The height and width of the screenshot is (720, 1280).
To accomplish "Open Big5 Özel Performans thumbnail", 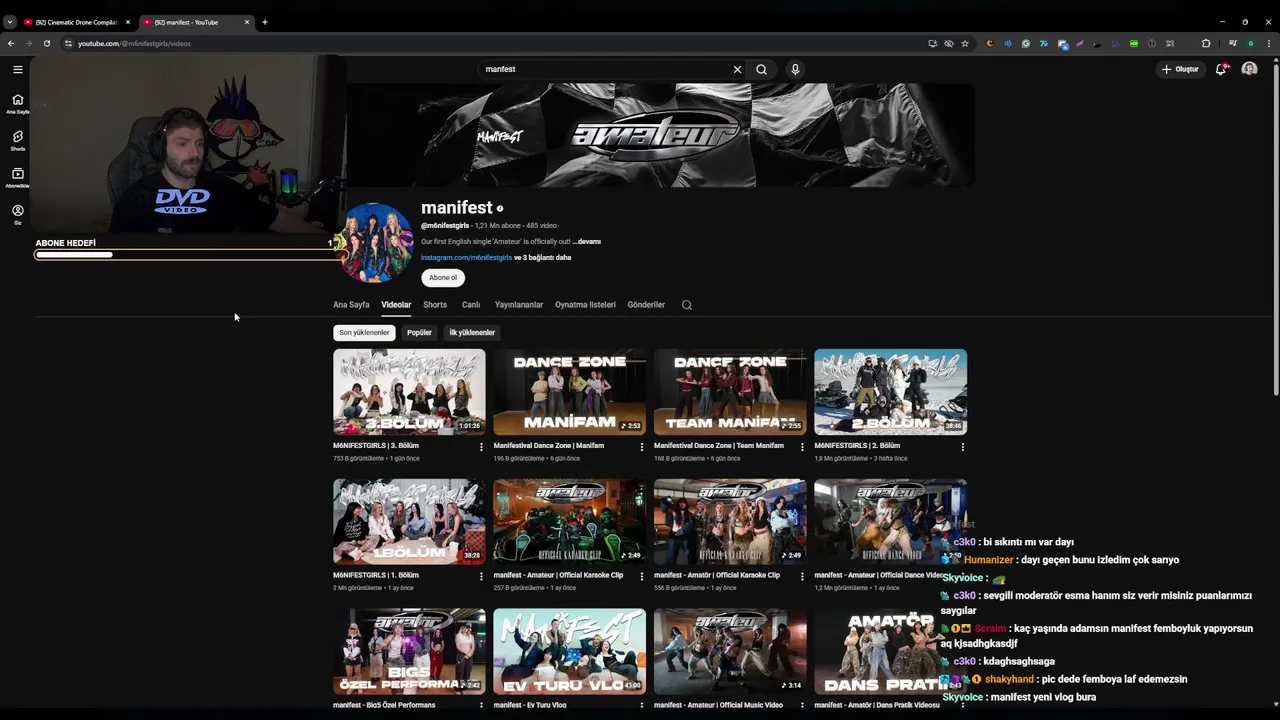I will coord(409,651).
